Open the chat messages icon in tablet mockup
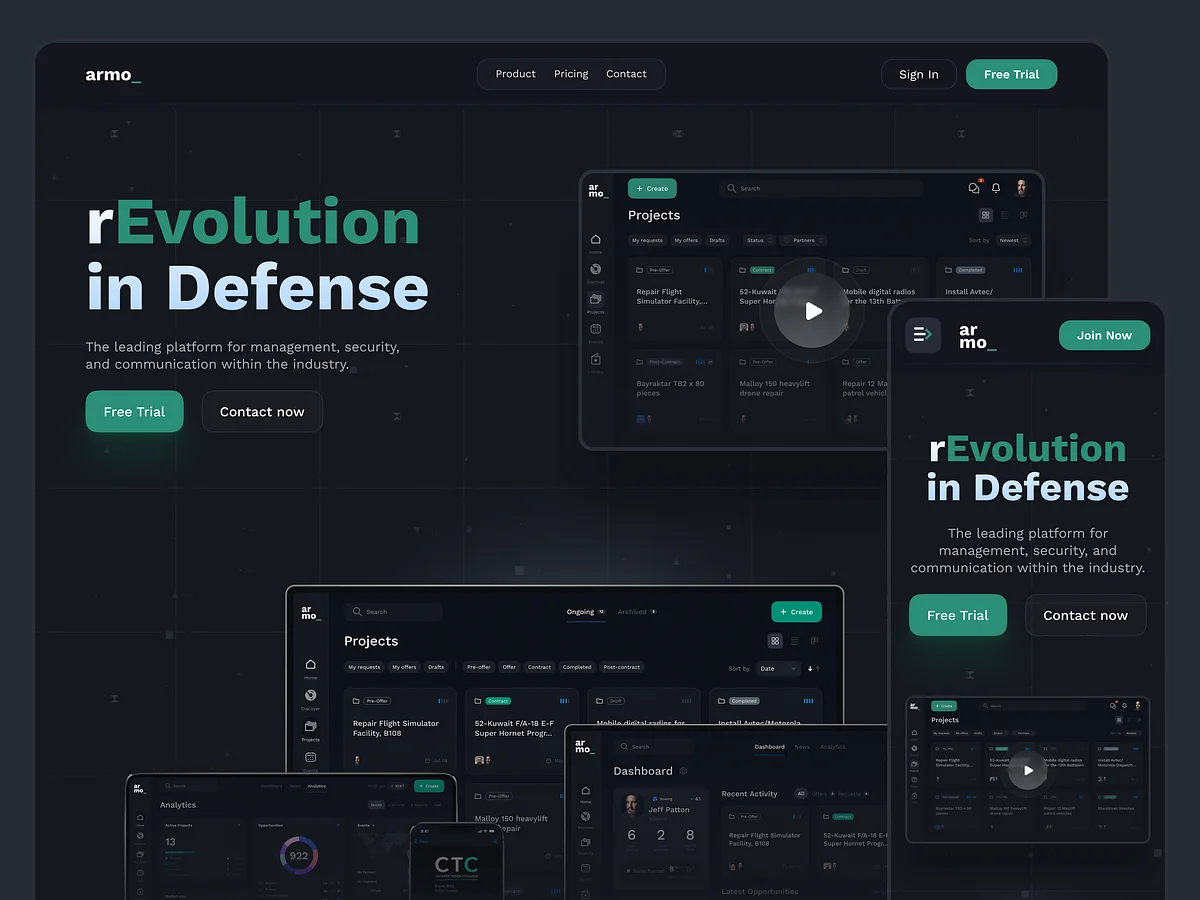 tap(974, 188)
